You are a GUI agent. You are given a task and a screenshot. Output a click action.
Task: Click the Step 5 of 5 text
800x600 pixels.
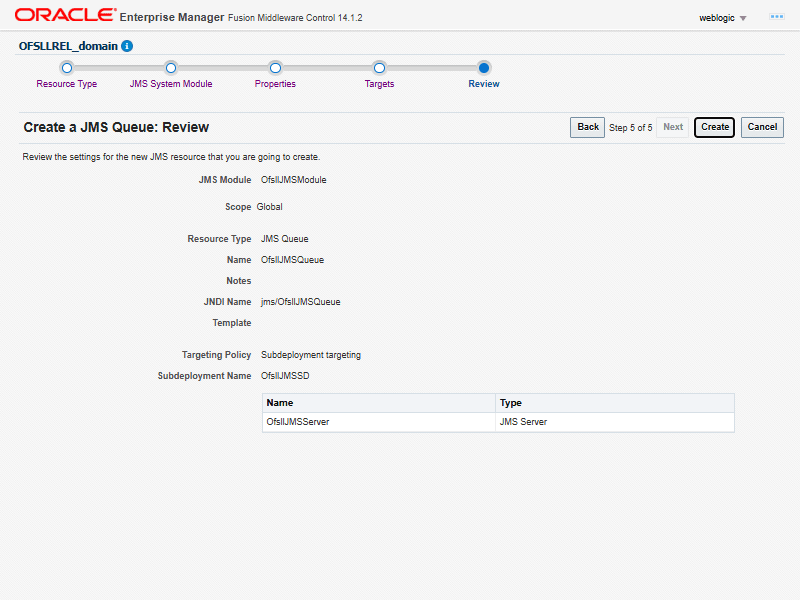pos(631,128)
